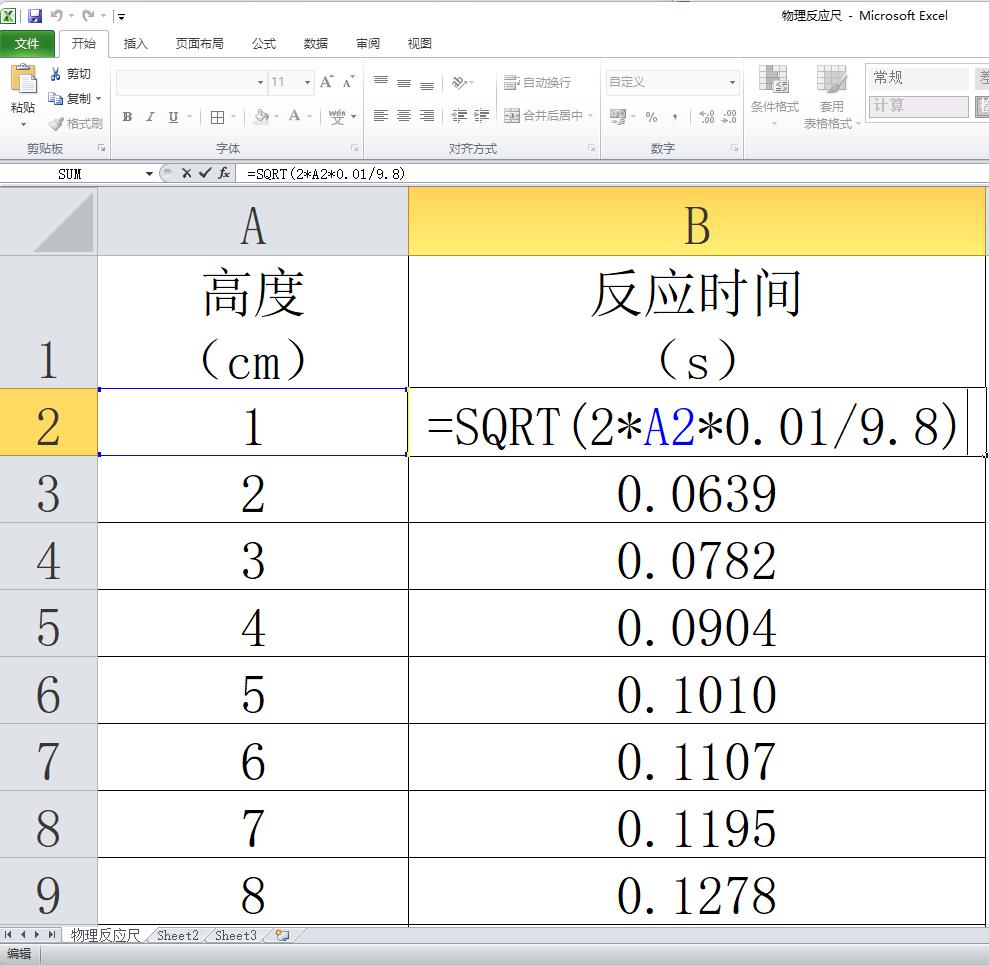
Task: Click the formula confirm checkmark button
Action: 205,173
